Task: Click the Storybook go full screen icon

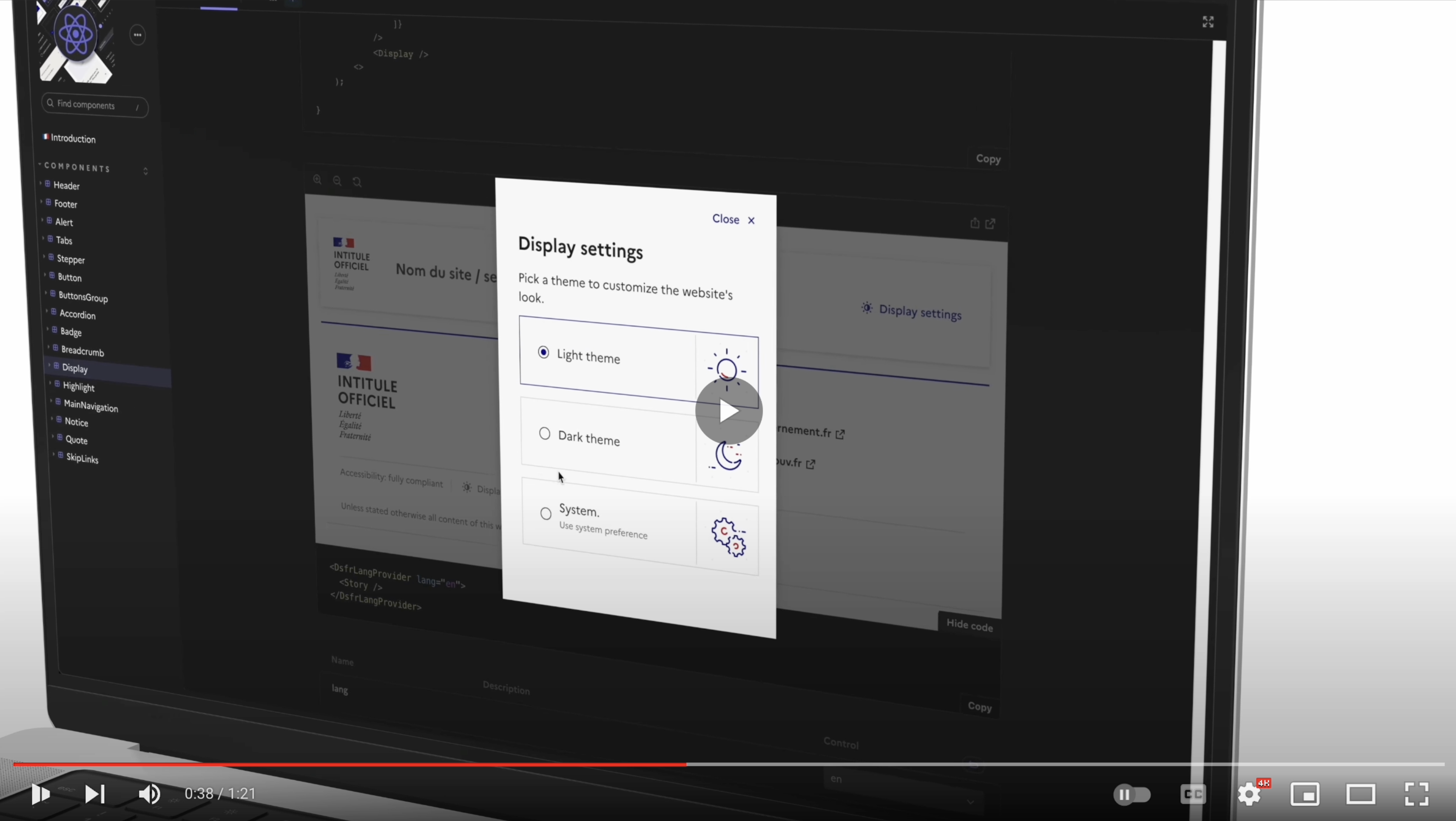Action: click(x=1208, y=22)
